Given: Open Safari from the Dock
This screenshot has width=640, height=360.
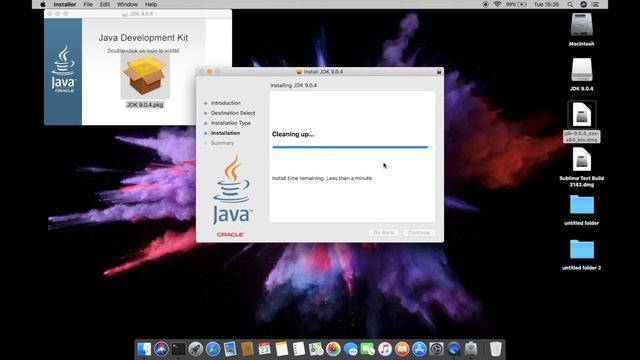Looking at the screenshot, I should coord(213,349).
